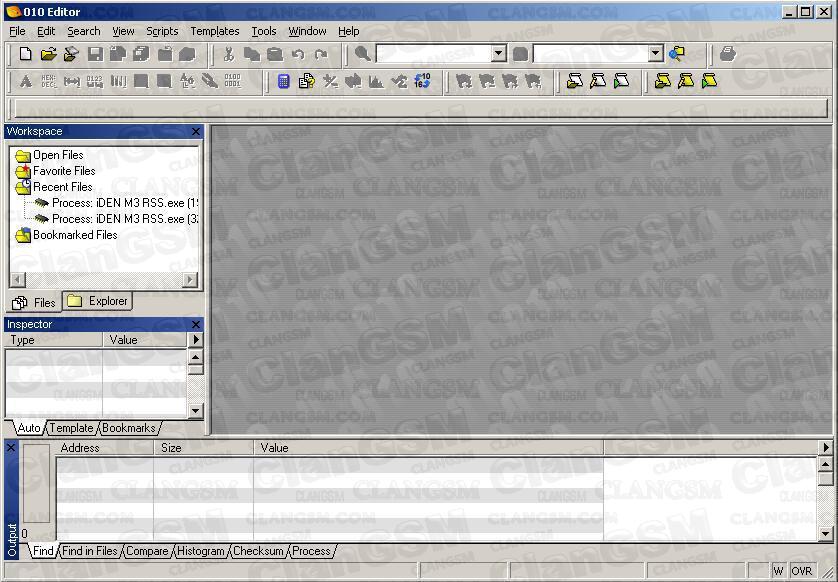Toggle the OVR overwrite mode indicator
Screen dimensions: 838x582
tap(802, 571)
